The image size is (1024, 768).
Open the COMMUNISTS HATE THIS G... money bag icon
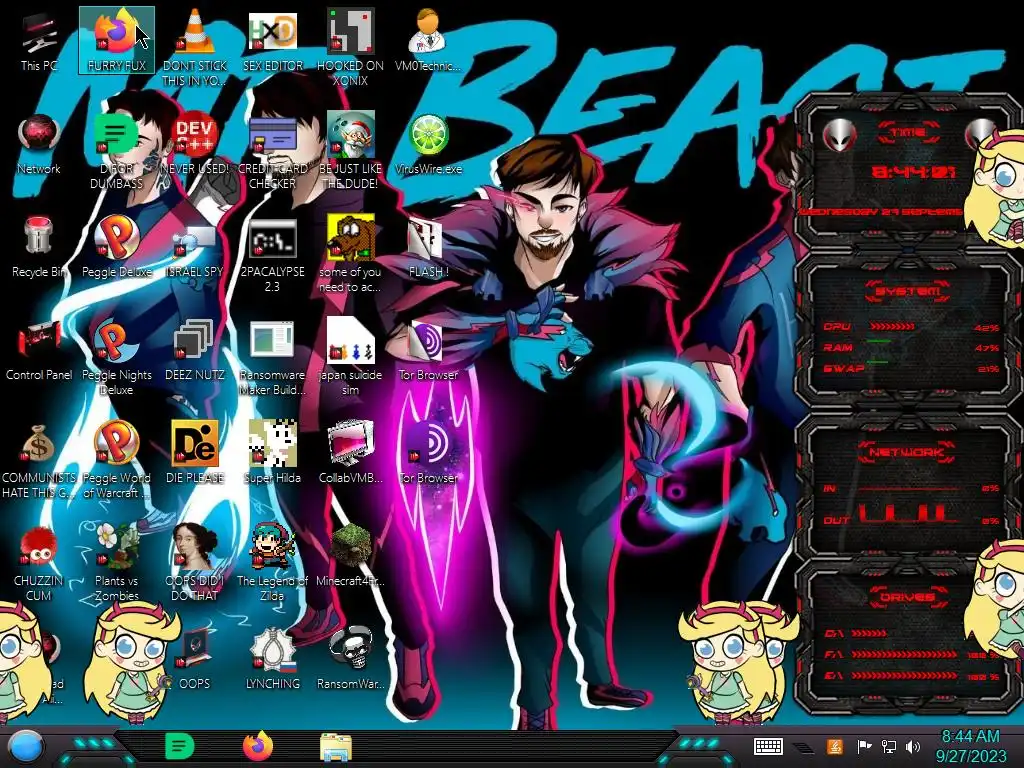click(x=39, y=461)
